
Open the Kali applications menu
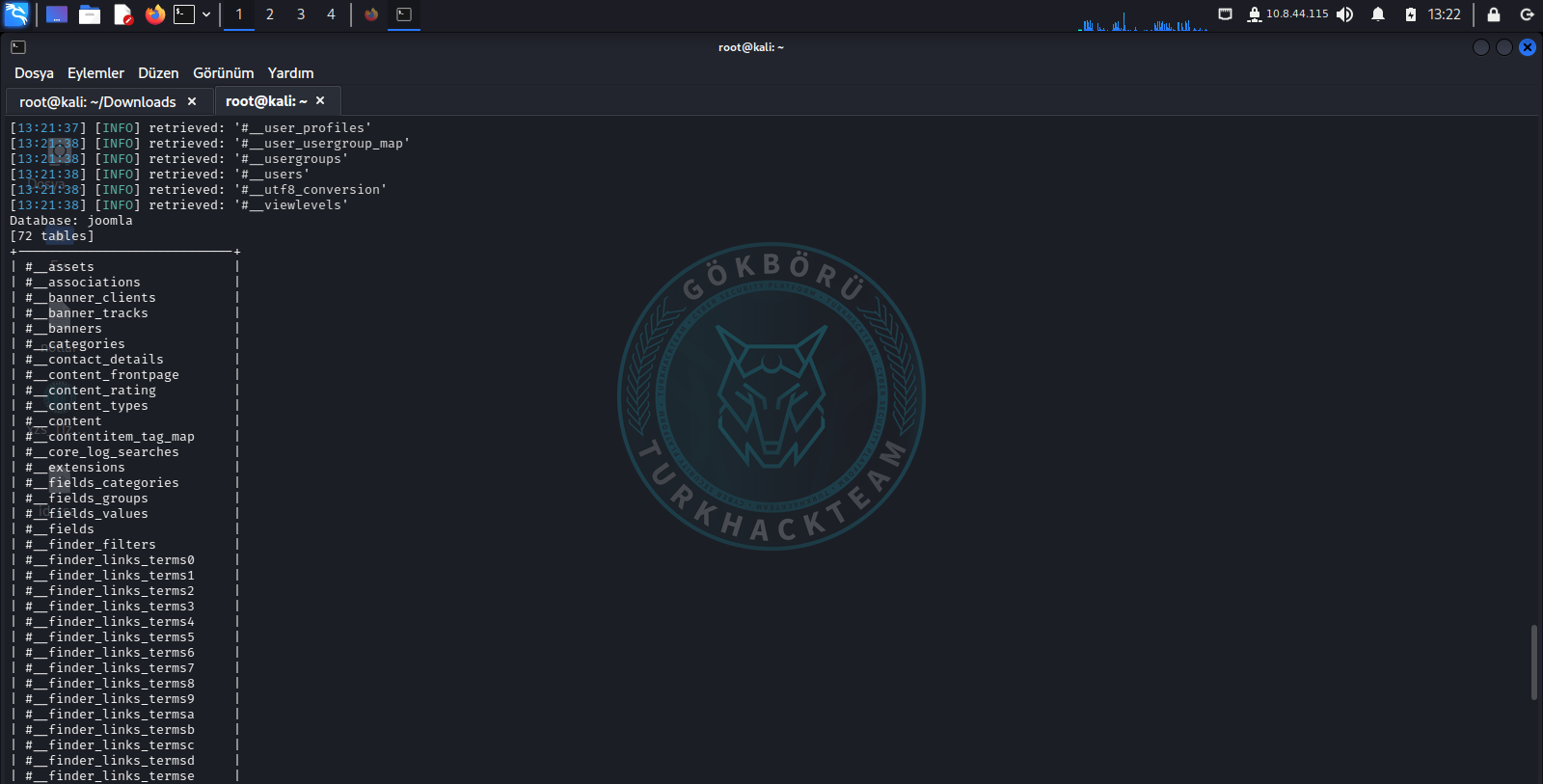click(x=16, y=14)
